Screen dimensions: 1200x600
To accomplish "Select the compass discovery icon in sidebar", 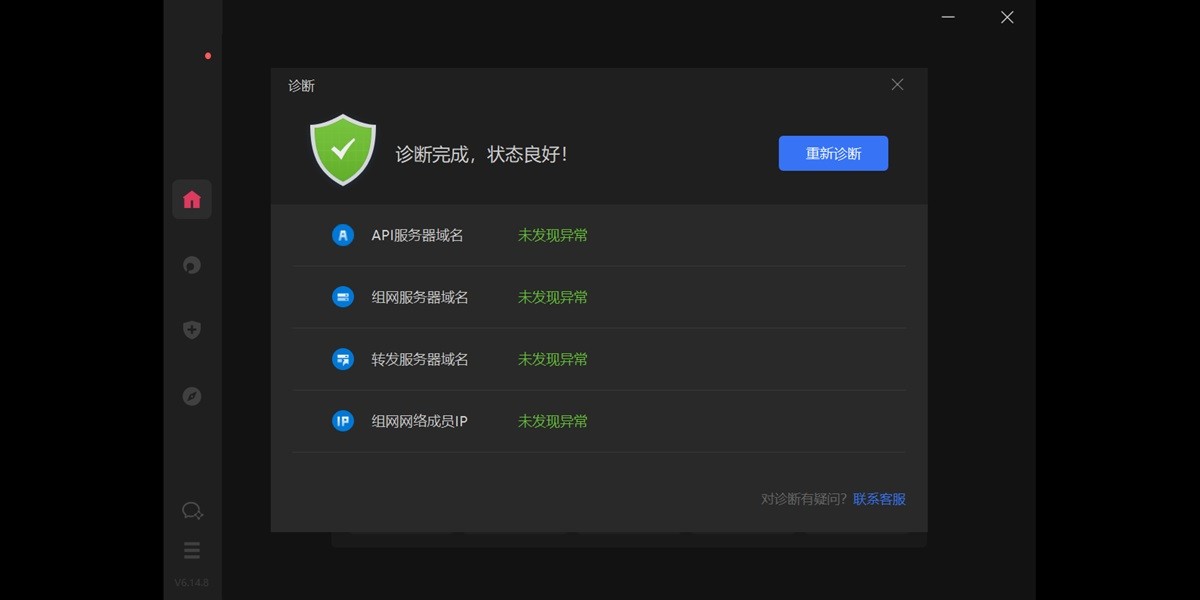I will click(x=192, y=396).
